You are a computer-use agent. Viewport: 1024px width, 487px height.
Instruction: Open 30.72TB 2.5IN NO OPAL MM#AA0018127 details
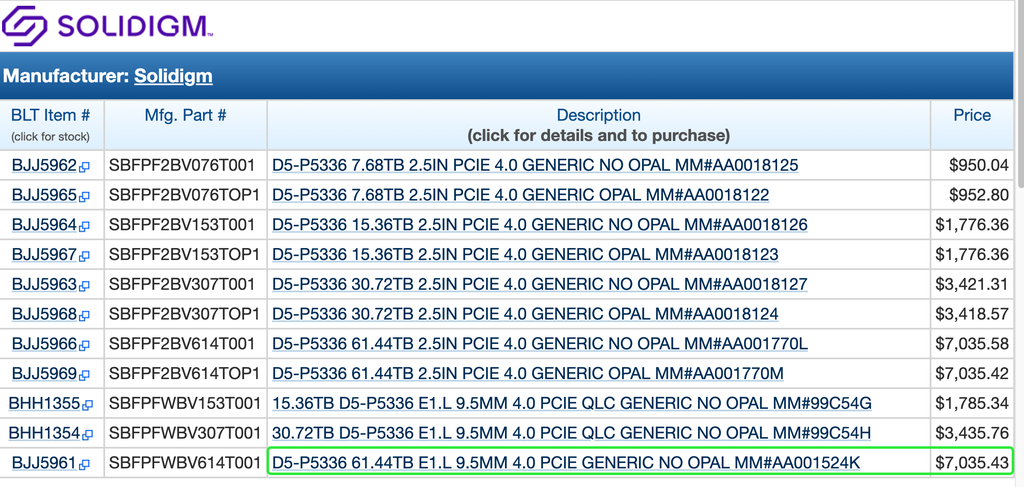[x=539, y=285]
